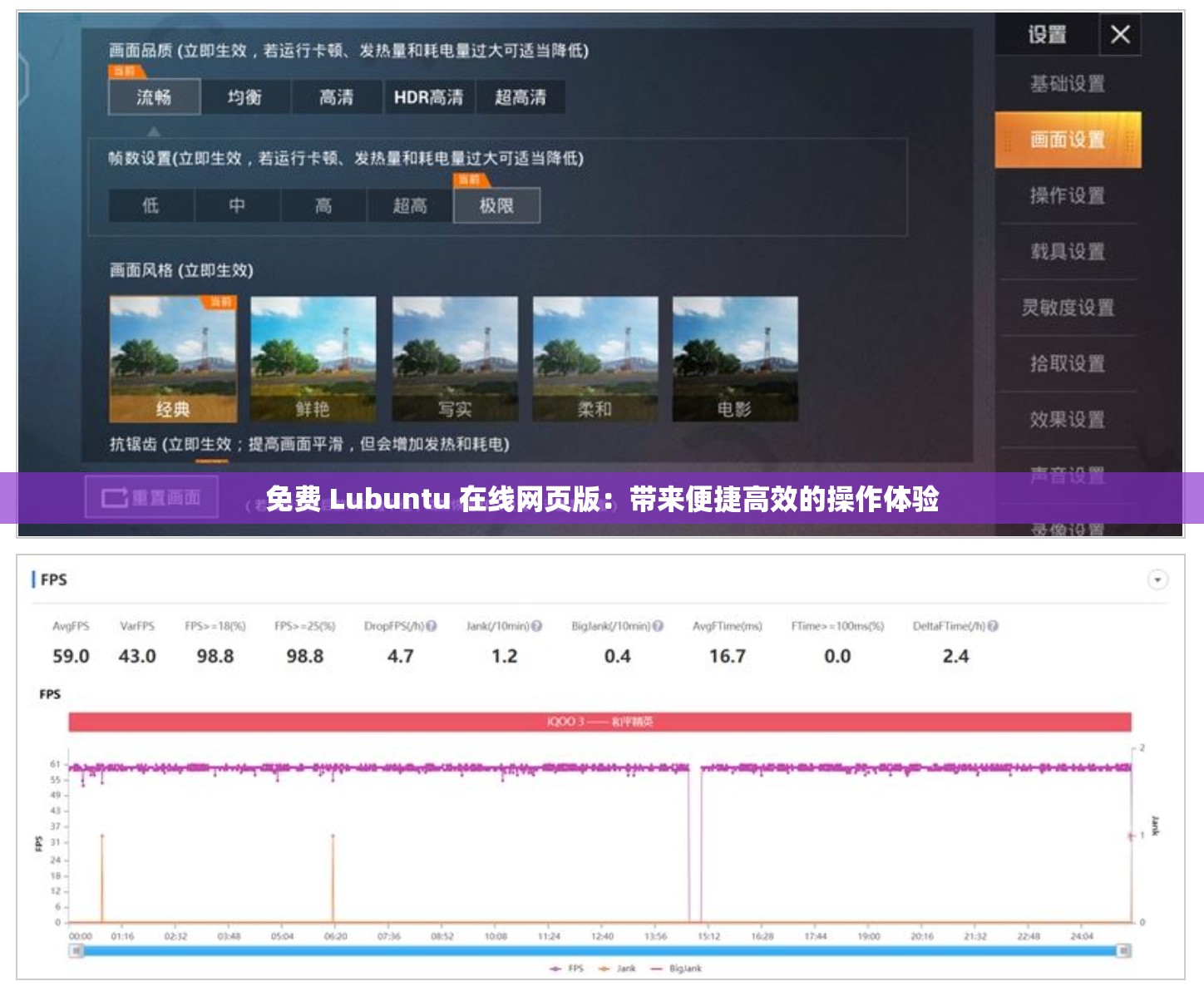Switch to 操作设置 tab

[1068, 195]
